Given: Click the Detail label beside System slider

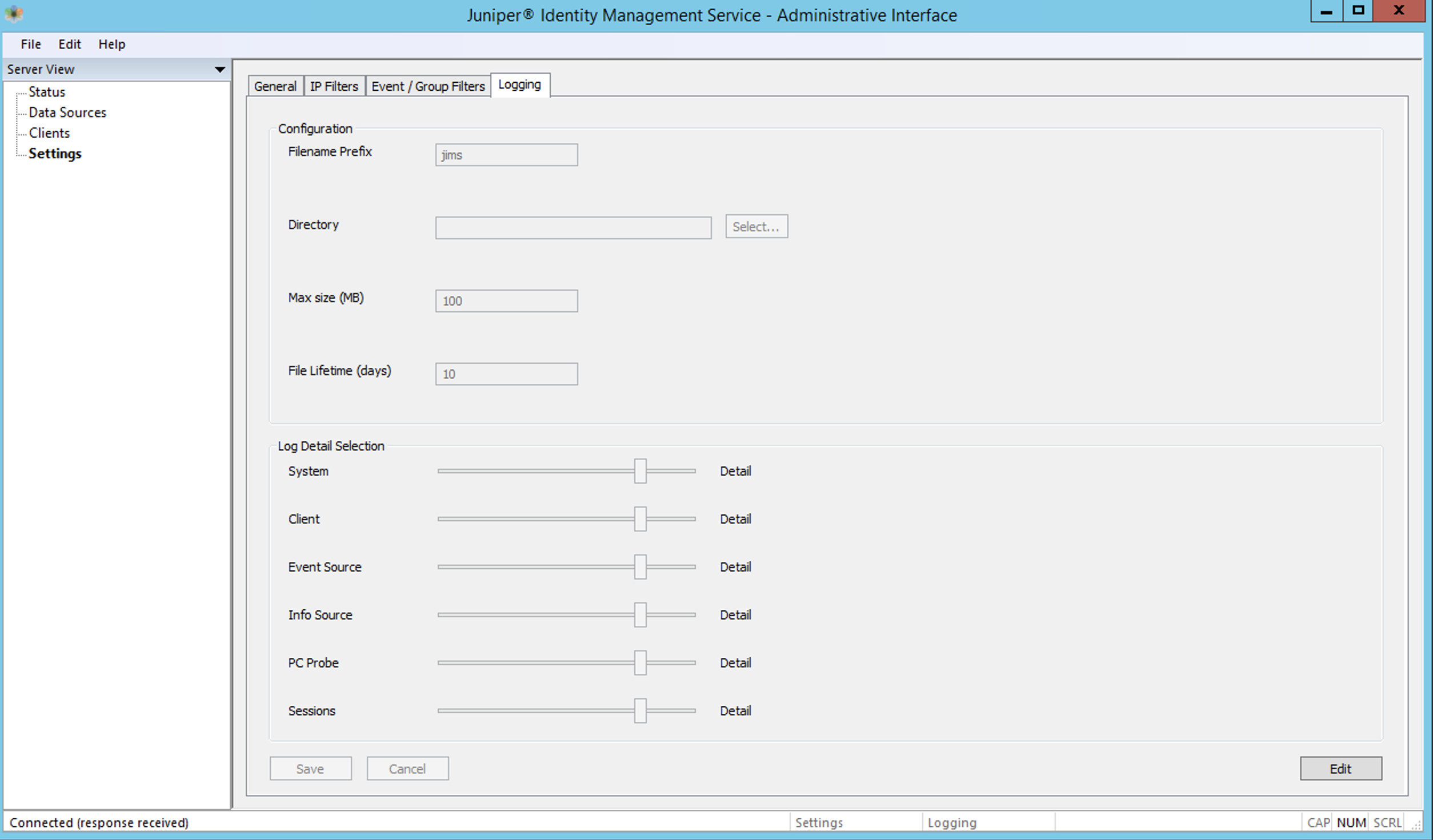Looking at the screenshot, I should click(735, 471).
